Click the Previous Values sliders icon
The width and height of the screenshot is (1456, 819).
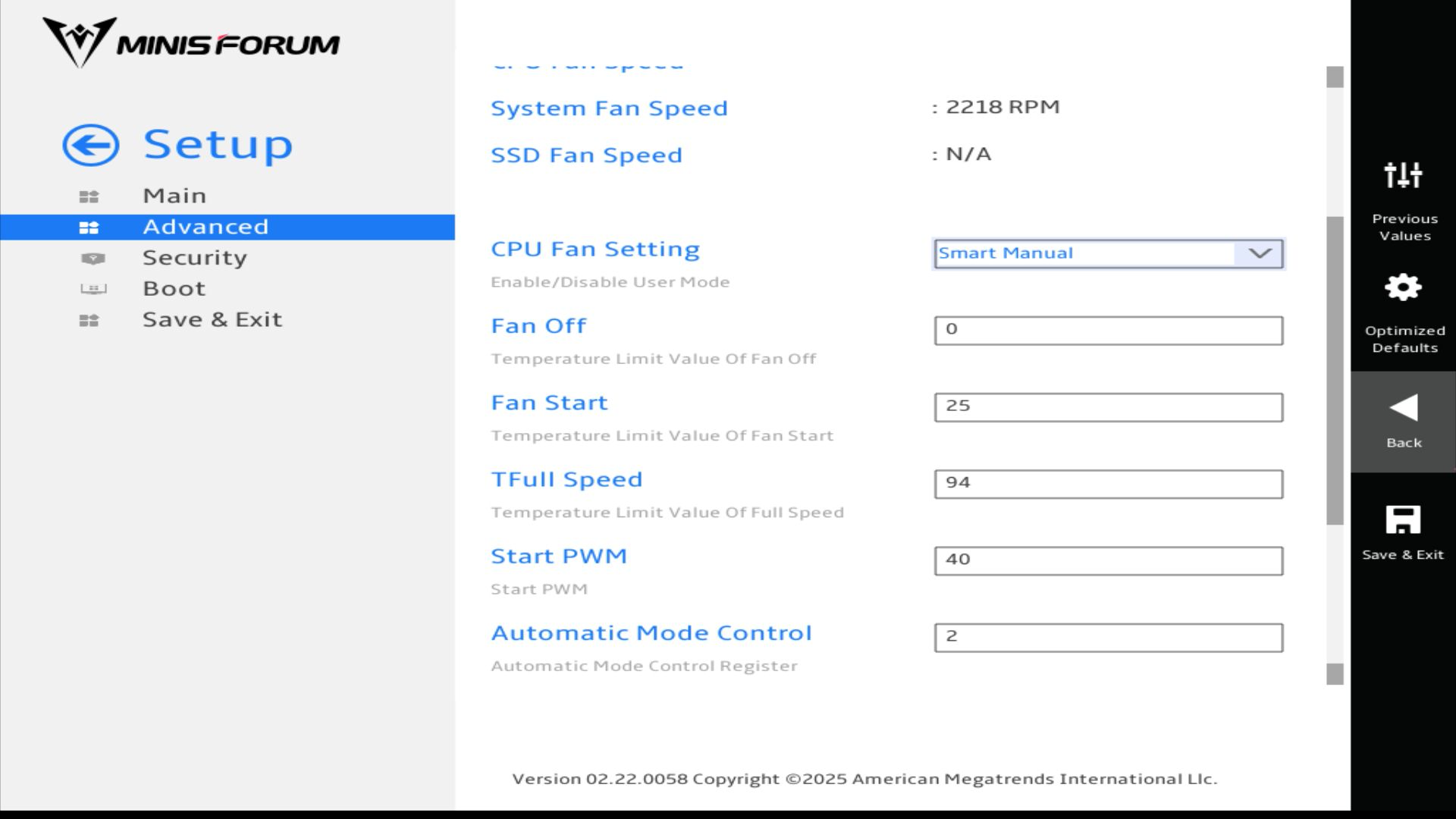[1403, 175]
